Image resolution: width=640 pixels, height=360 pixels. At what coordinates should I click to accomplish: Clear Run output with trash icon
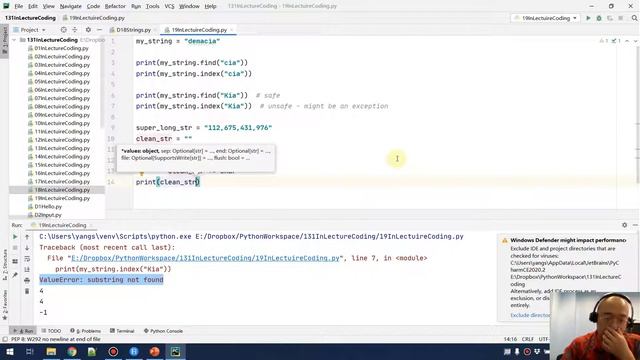point(27,291)
